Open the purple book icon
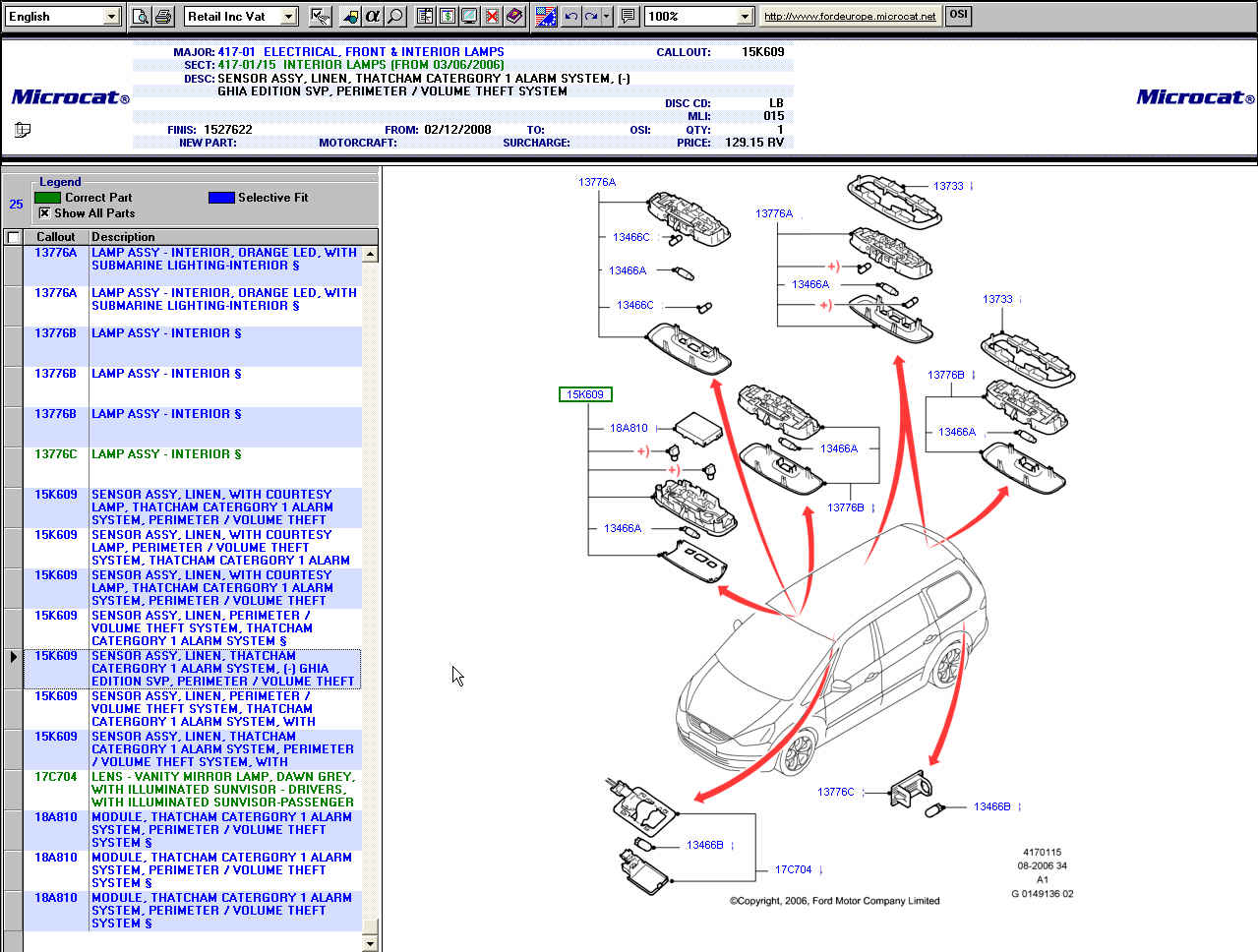The width and height of the screenshot is (1258, 952). (x=514, y=16)
